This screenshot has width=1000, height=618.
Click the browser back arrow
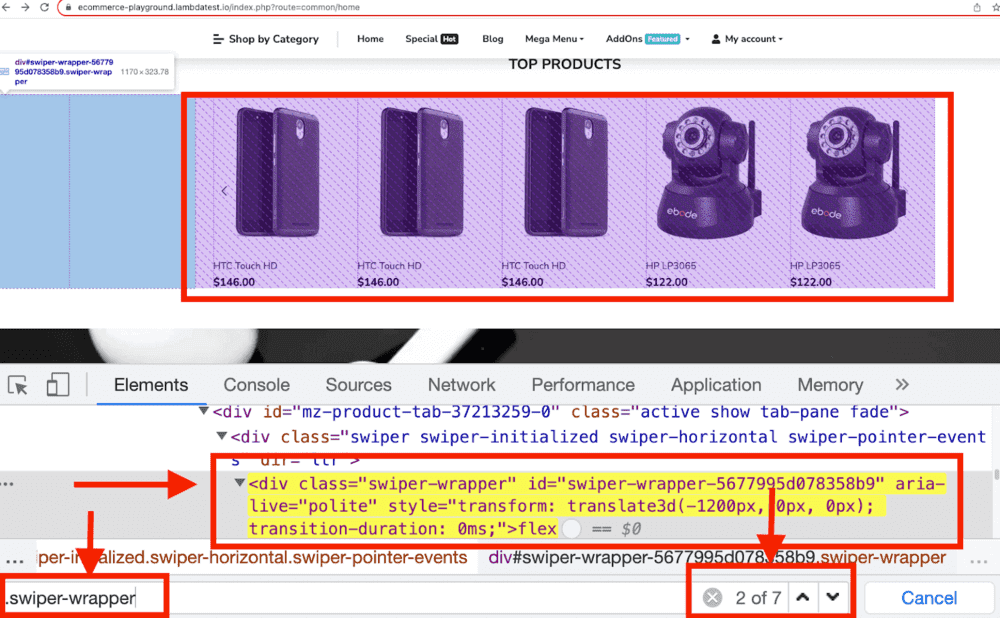click(x=6, y=7)
